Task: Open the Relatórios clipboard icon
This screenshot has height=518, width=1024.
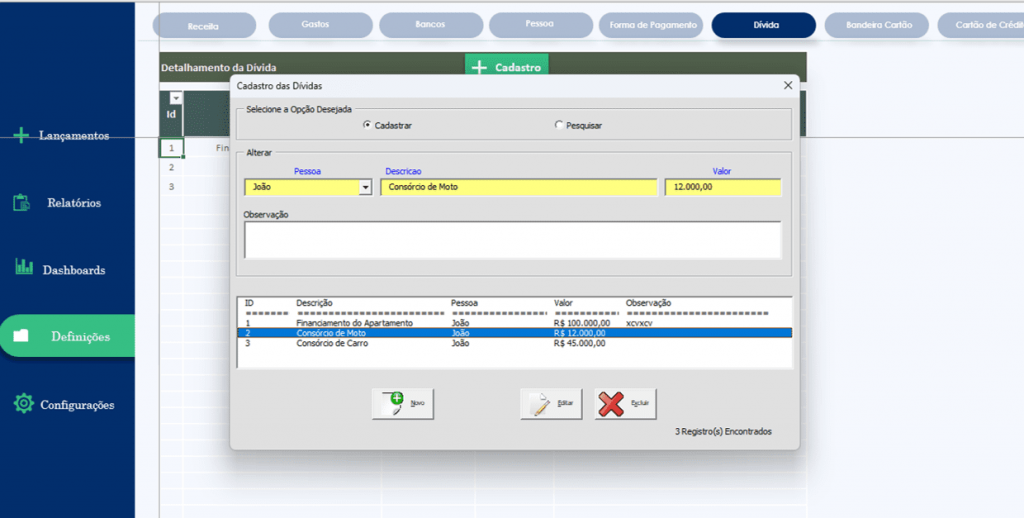Action: 22,202
